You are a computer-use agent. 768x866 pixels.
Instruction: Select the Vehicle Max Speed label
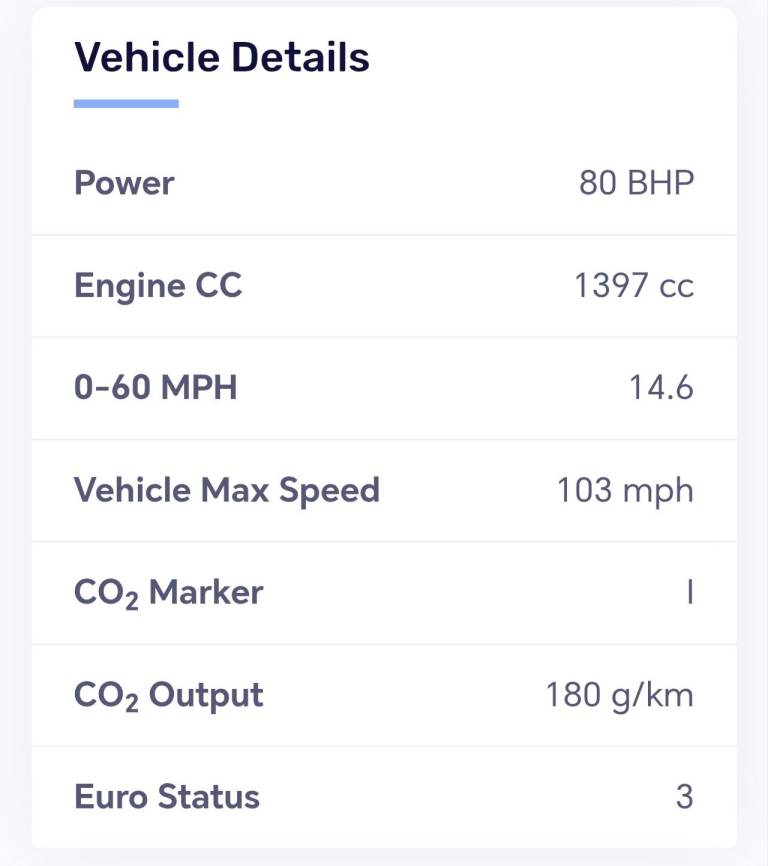click(x=227, y=490)
